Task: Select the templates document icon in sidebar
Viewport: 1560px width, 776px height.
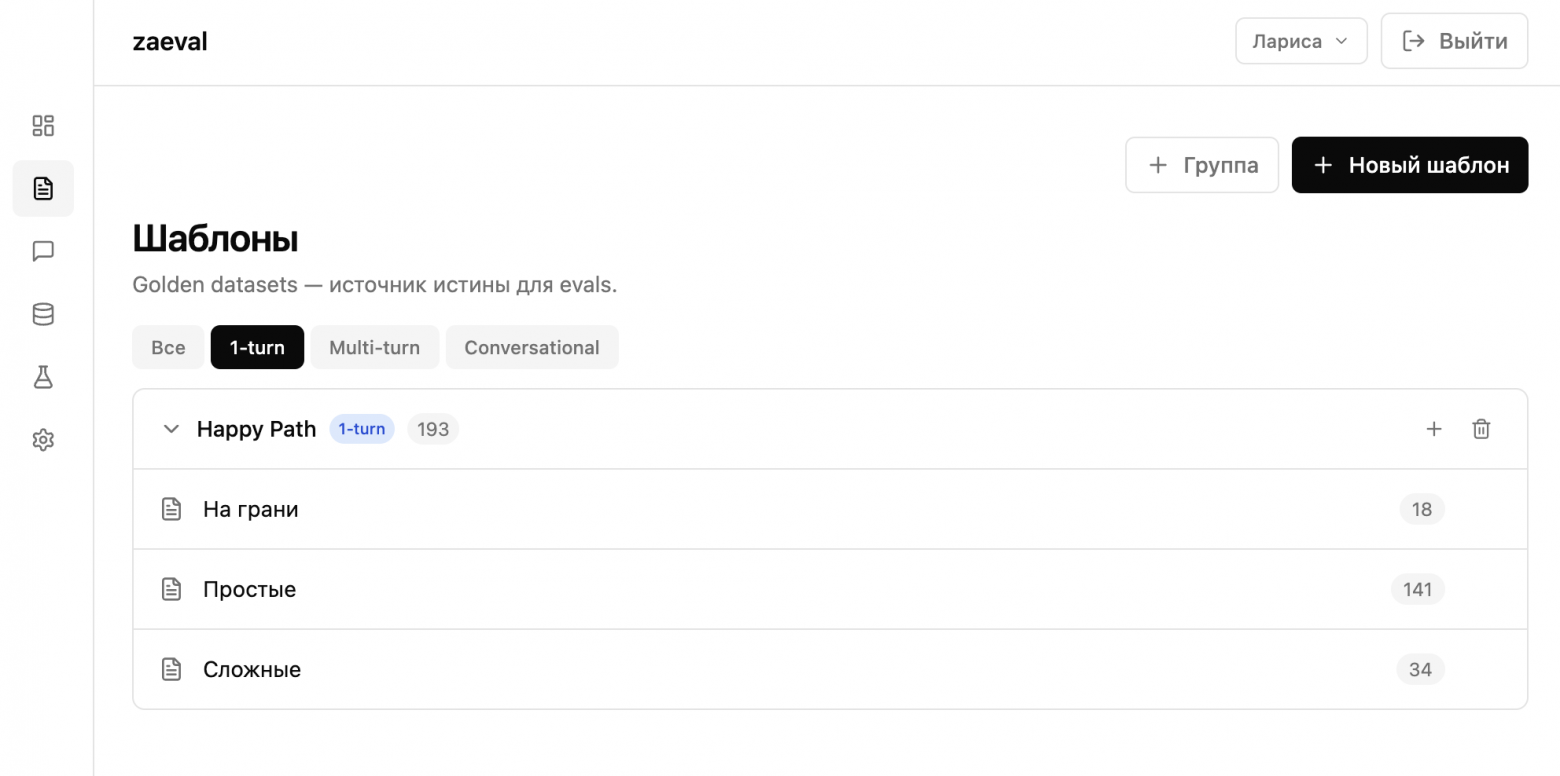Action: pyautogui.click(x=43, y=188)
